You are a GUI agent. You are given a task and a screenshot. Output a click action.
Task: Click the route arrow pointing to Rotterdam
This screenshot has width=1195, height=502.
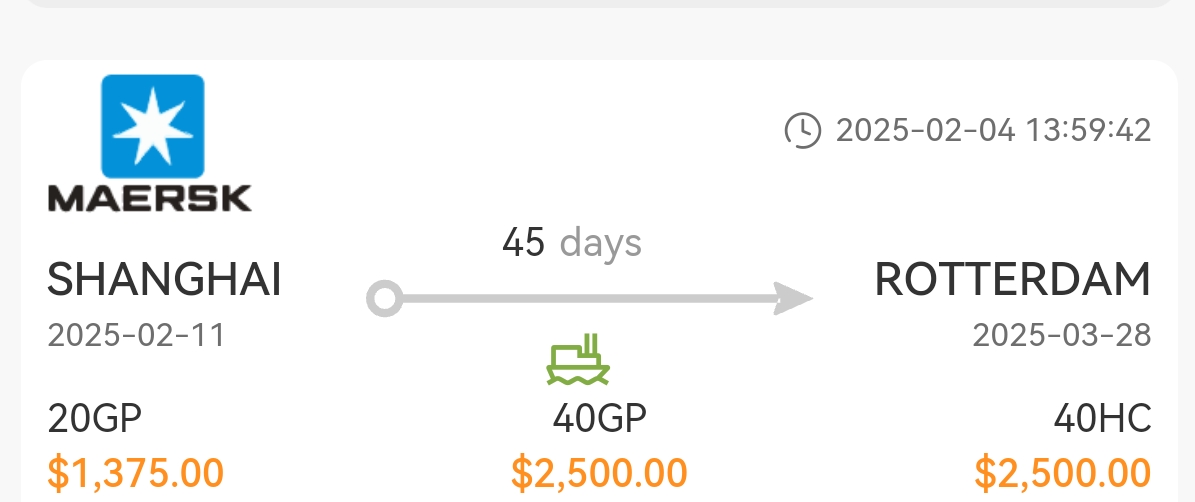(x=793, y=298)
